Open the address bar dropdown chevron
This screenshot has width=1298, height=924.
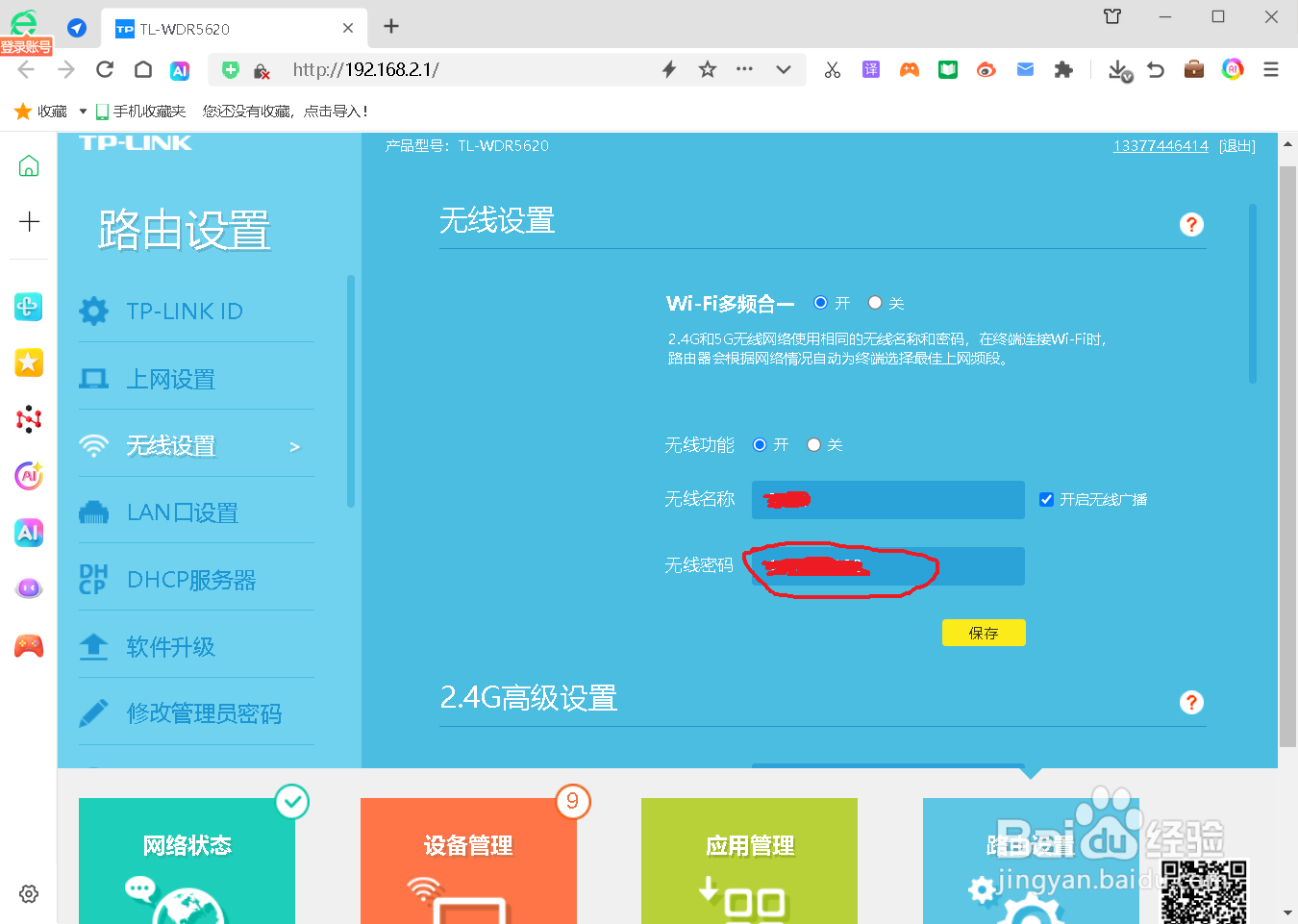pyautogui.click(x=783, y=69)
